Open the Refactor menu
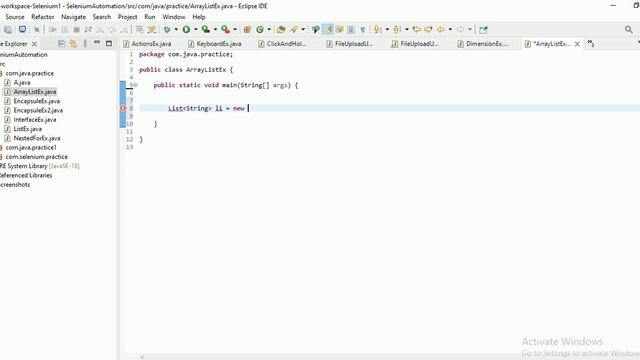 43,17
